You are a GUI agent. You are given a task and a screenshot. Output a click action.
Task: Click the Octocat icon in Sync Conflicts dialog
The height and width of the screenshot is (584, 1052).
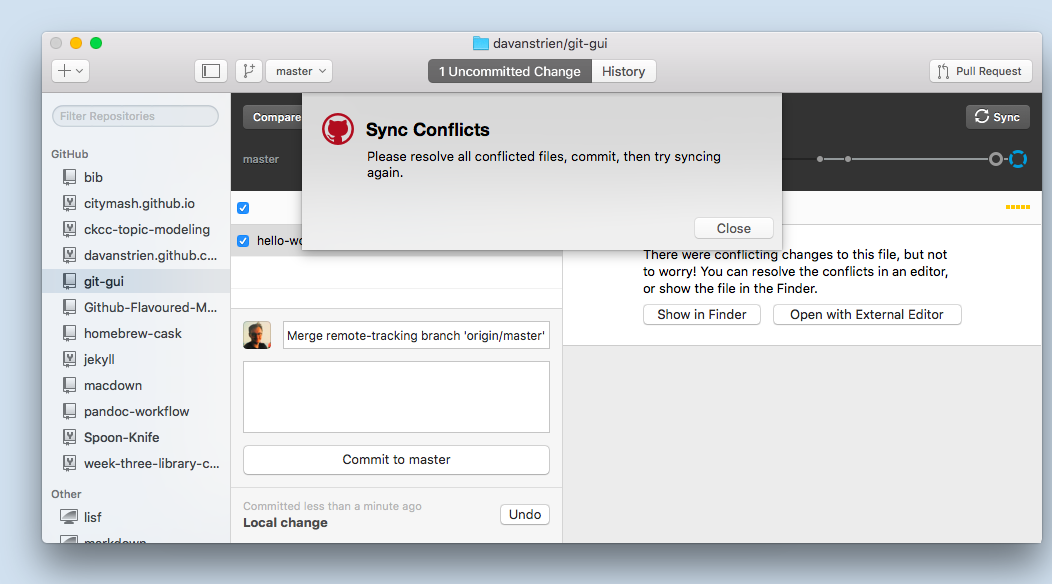tap(337, 129)
